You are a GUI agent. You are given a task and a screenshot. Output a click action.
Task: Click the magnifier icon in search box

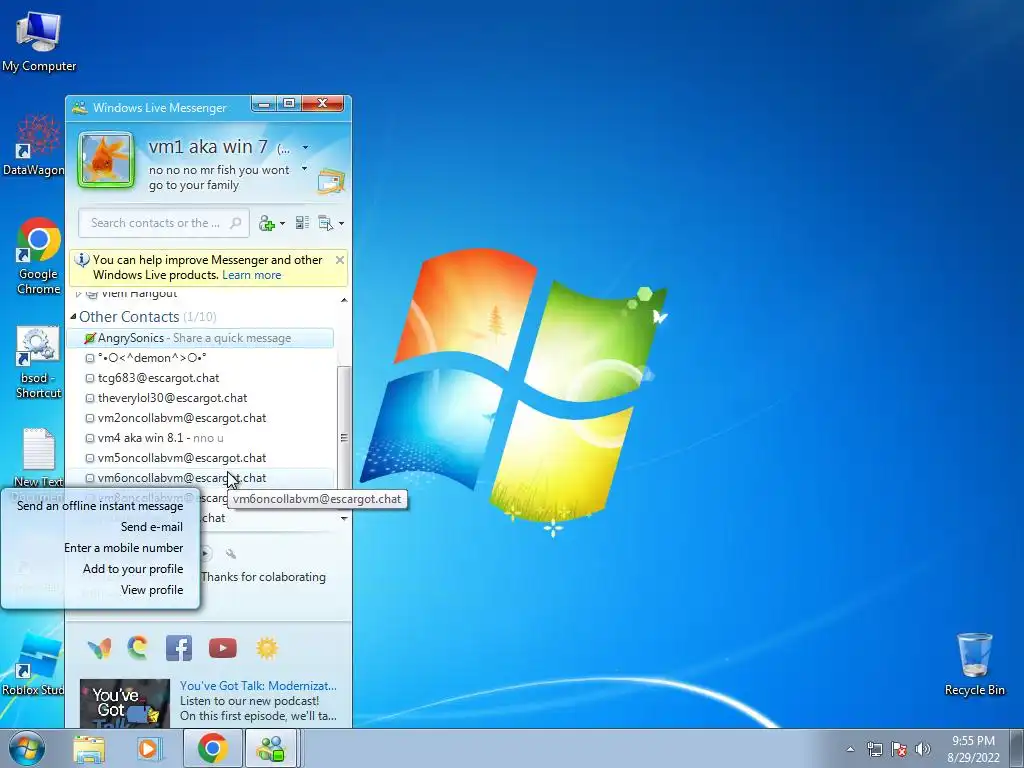pyautogui.click(x=236, y=223)
